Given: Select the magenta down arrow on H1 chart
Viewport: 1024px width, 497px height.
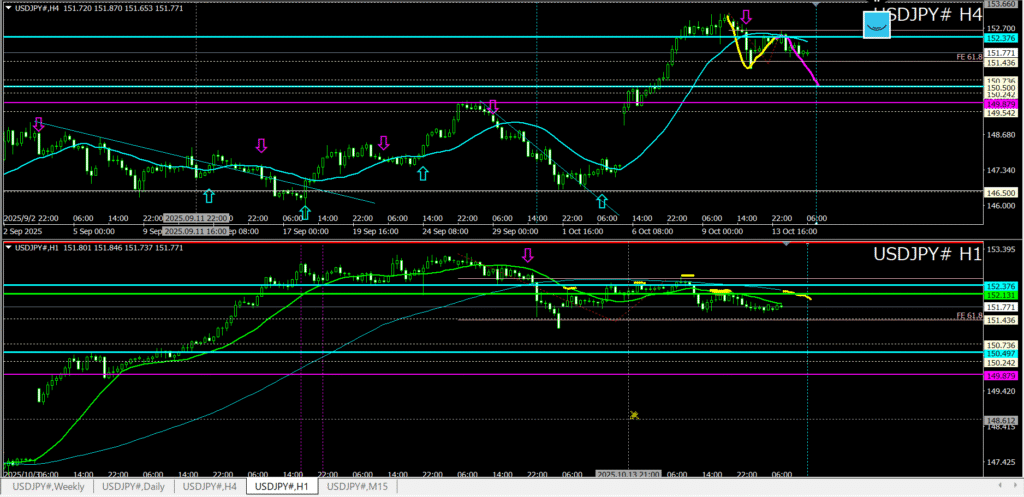Looking at the screenshot, I should coord(528,255).
